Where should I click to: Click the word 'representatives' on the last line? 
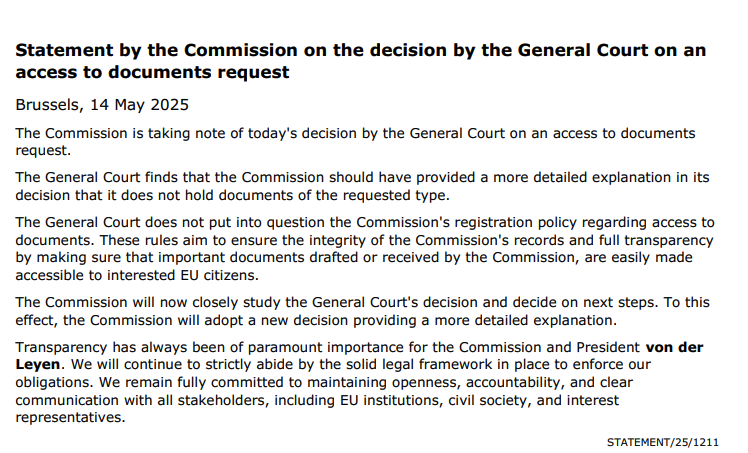(70, 419)
